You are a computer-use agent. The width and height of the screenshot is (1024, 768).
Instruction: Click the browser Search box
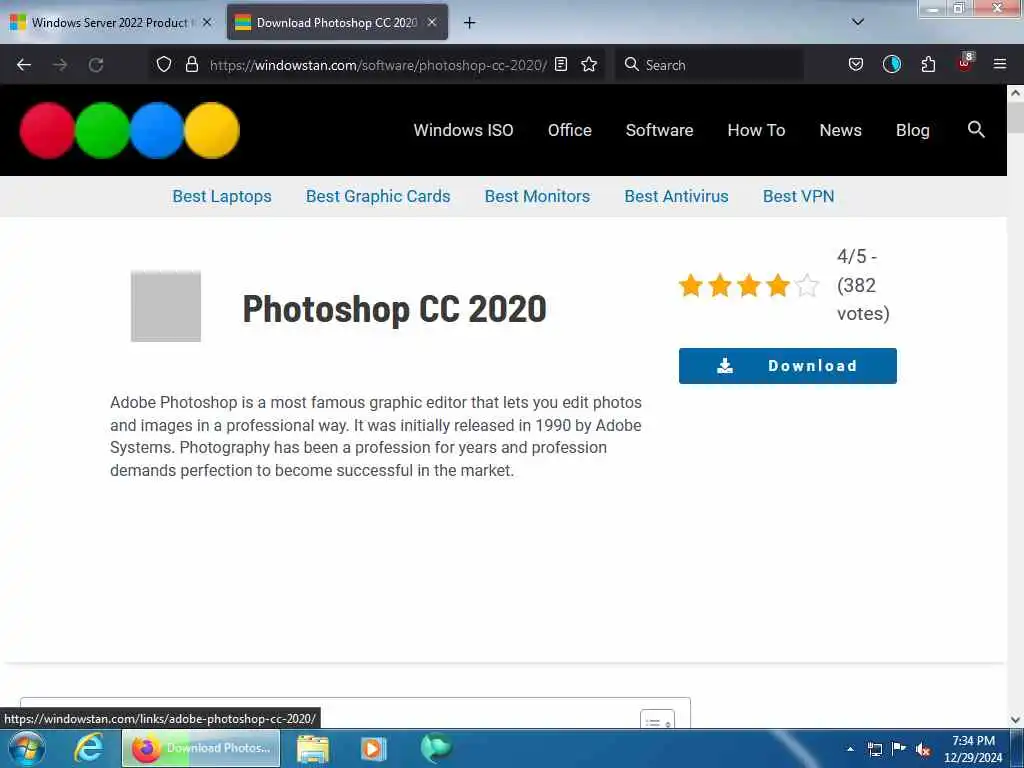pyautogui.click(x=709, y=65)
